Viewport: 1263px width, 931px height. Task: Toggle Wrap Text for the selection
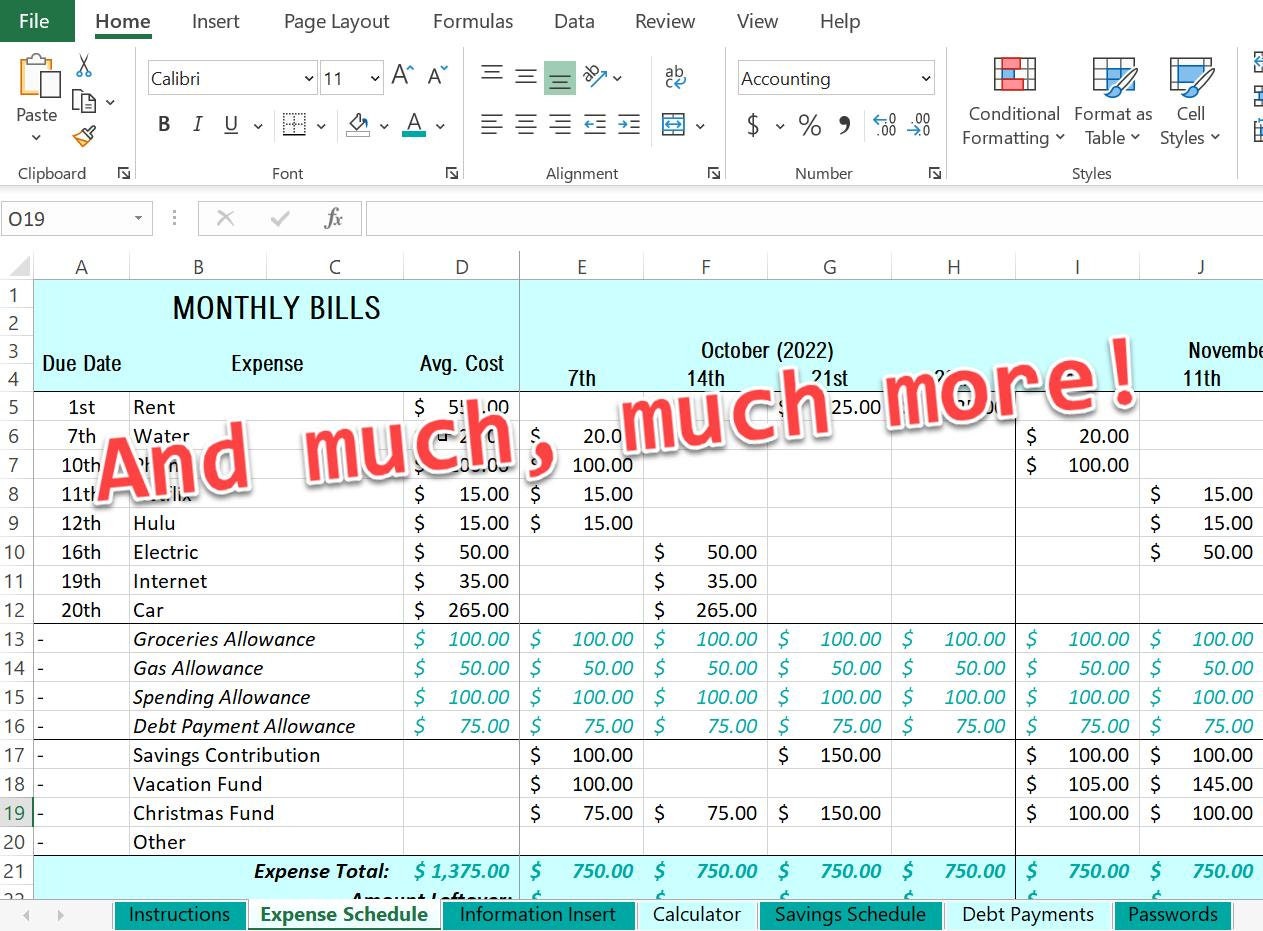tap(674, 75)
